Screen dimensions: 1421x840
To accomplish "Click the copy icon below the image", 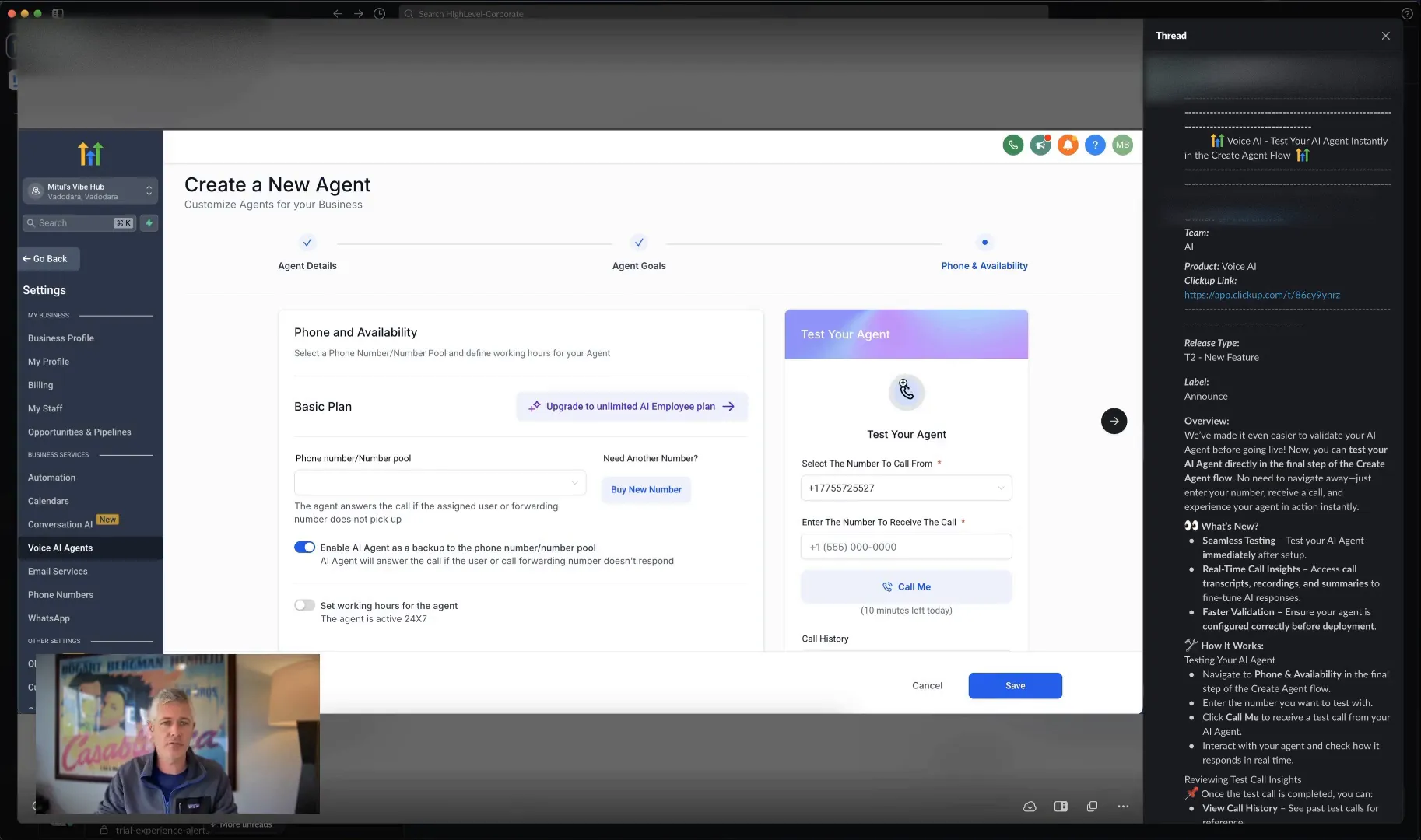I will point(1092,807).
